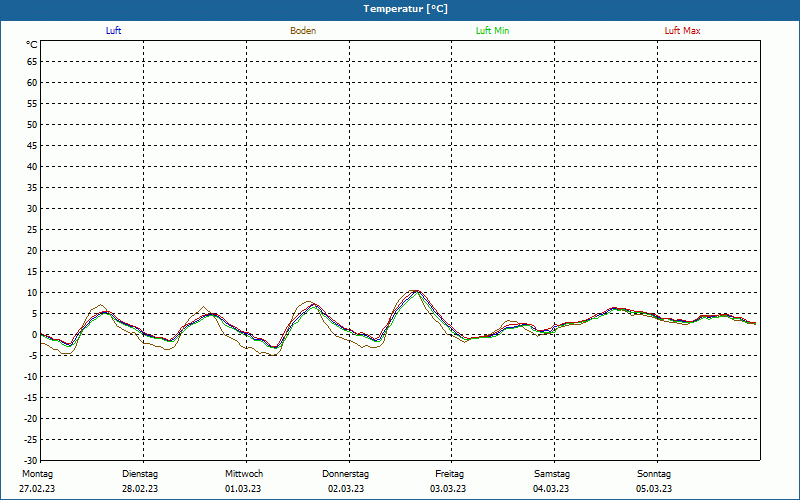Click the '°C' axis unit label
This screenshot has width=800, height=500.
32,45
